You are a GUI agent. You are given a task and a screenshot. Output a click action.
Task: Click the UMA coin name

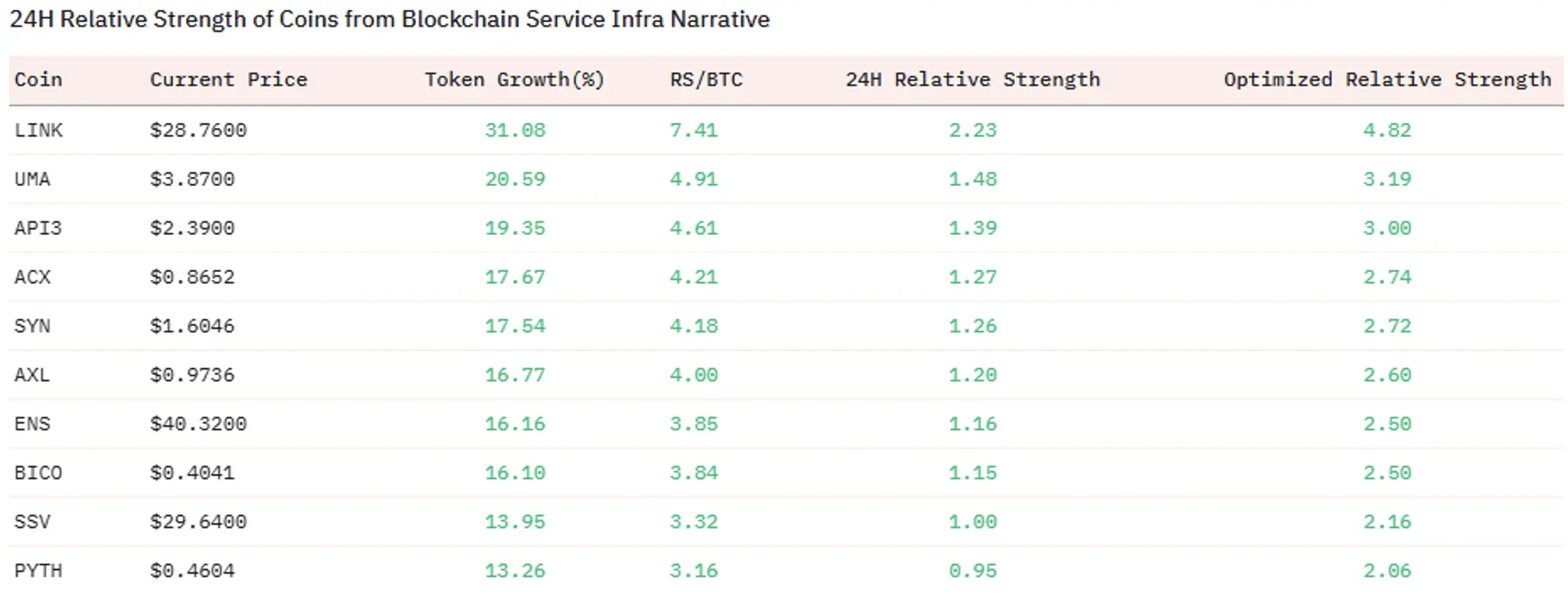32,179
